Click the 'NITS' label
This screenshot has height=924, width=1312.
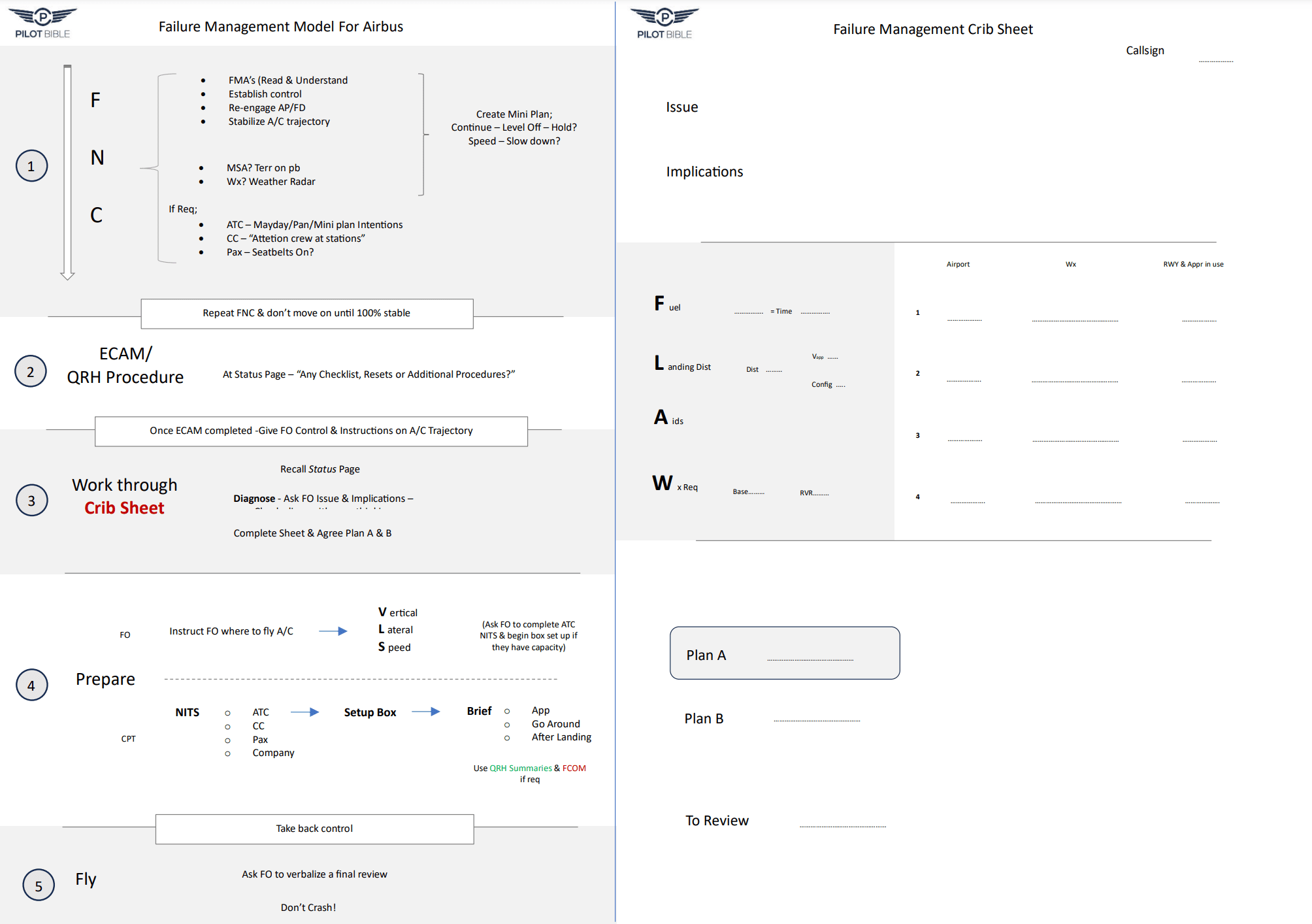tap(188, 712)
